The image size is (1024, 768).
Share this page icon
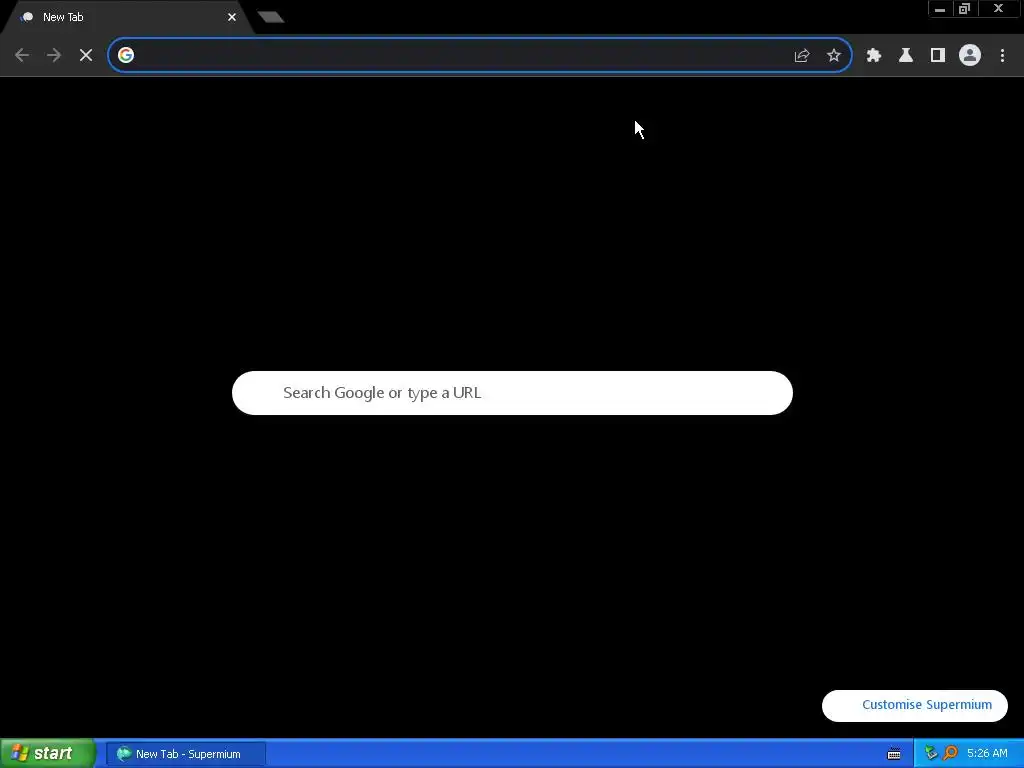point(802,56)
